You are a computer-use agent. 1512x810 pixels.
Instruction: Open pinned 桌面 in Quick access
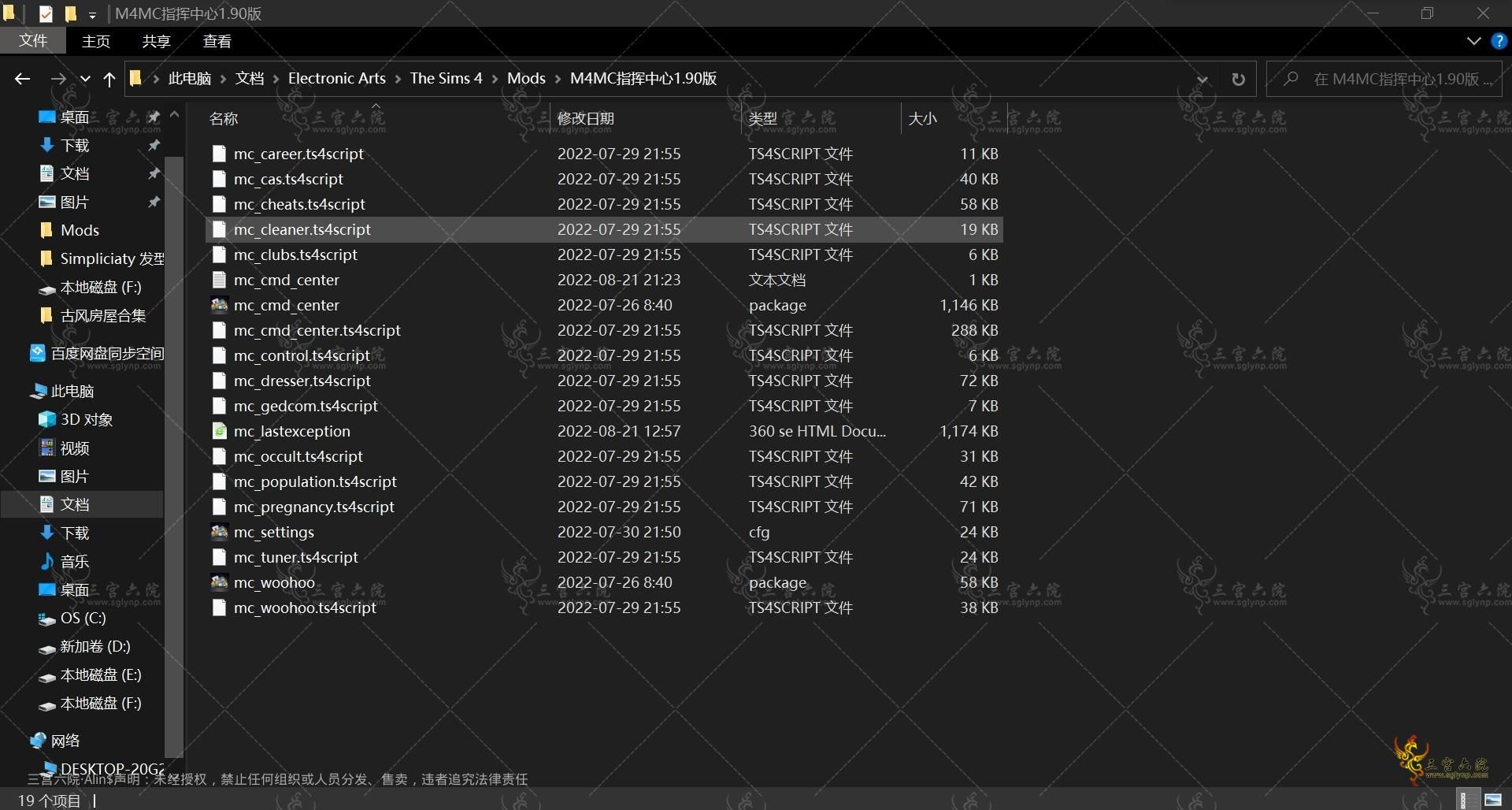click(75, 117)
